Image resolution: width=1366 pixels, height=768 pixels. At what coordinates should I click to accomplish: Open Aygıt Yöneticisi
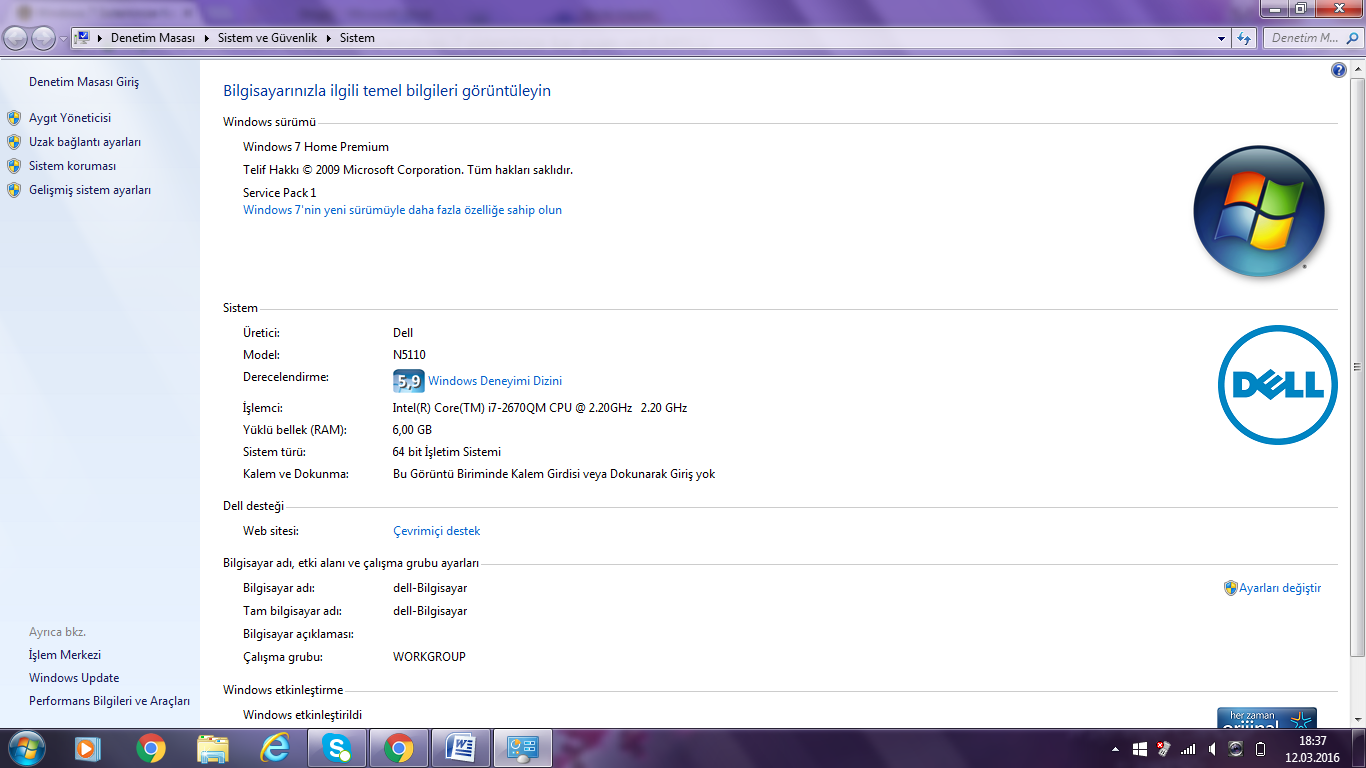pyautogui.click(x=70, y=118)
